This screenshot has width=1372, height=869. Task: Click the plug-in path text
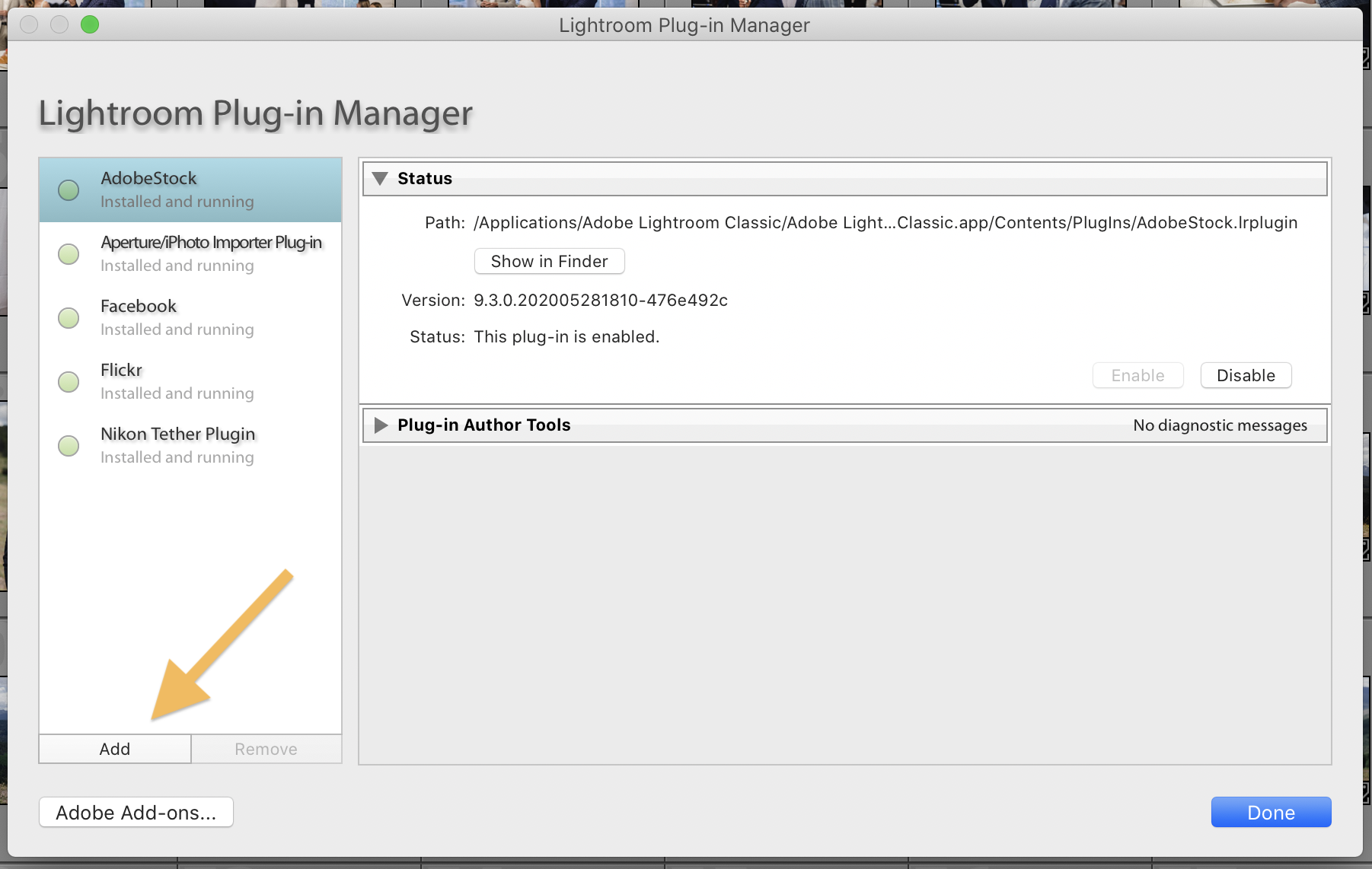[x=885, y=223]
